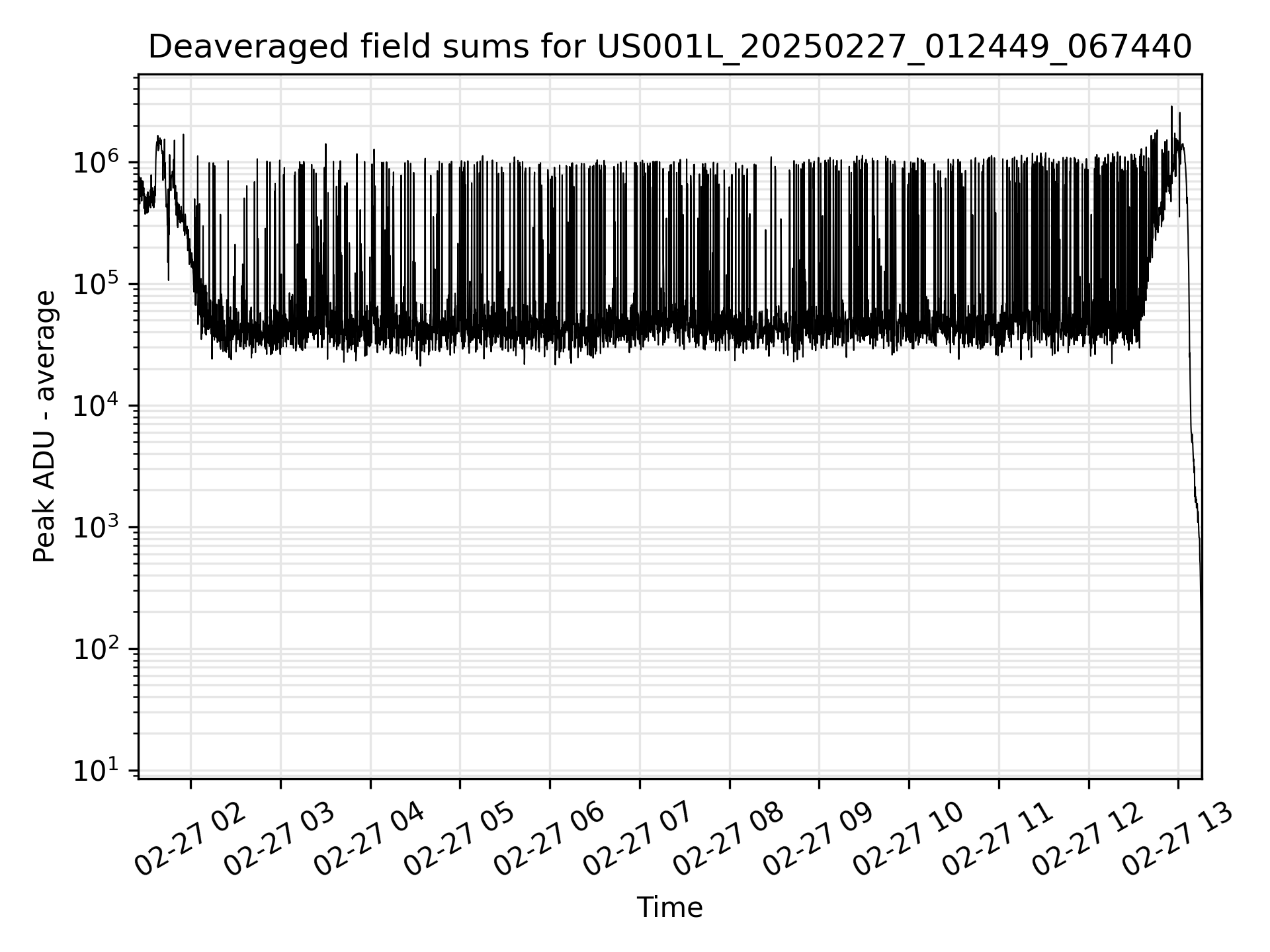Click the x-axis tick label '02-27 09'
This screenshot has width=1270, height=952.
[819, 840]
